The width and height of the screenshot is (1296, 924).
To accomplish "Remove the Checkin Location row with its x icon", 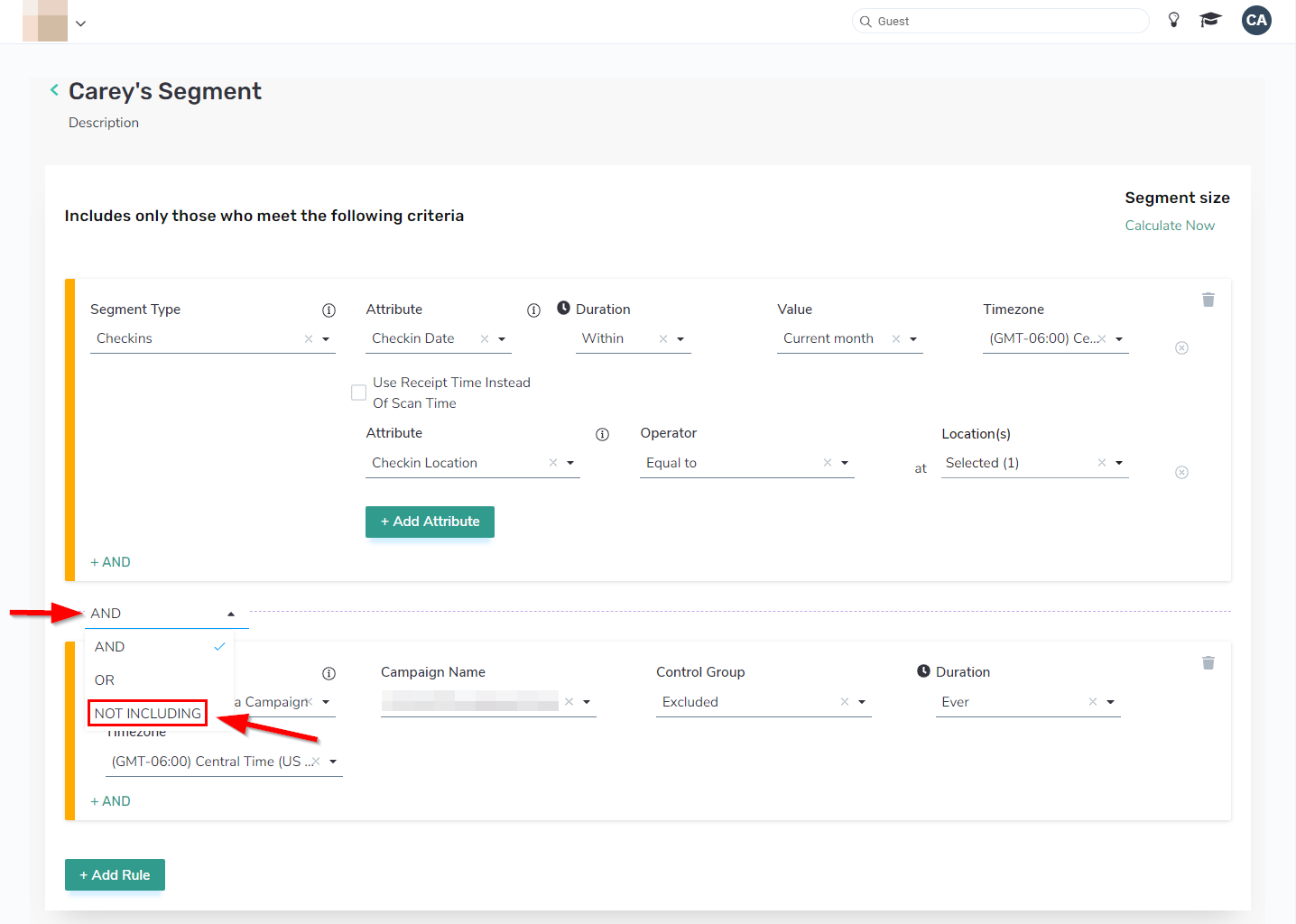I will 1181,471.
